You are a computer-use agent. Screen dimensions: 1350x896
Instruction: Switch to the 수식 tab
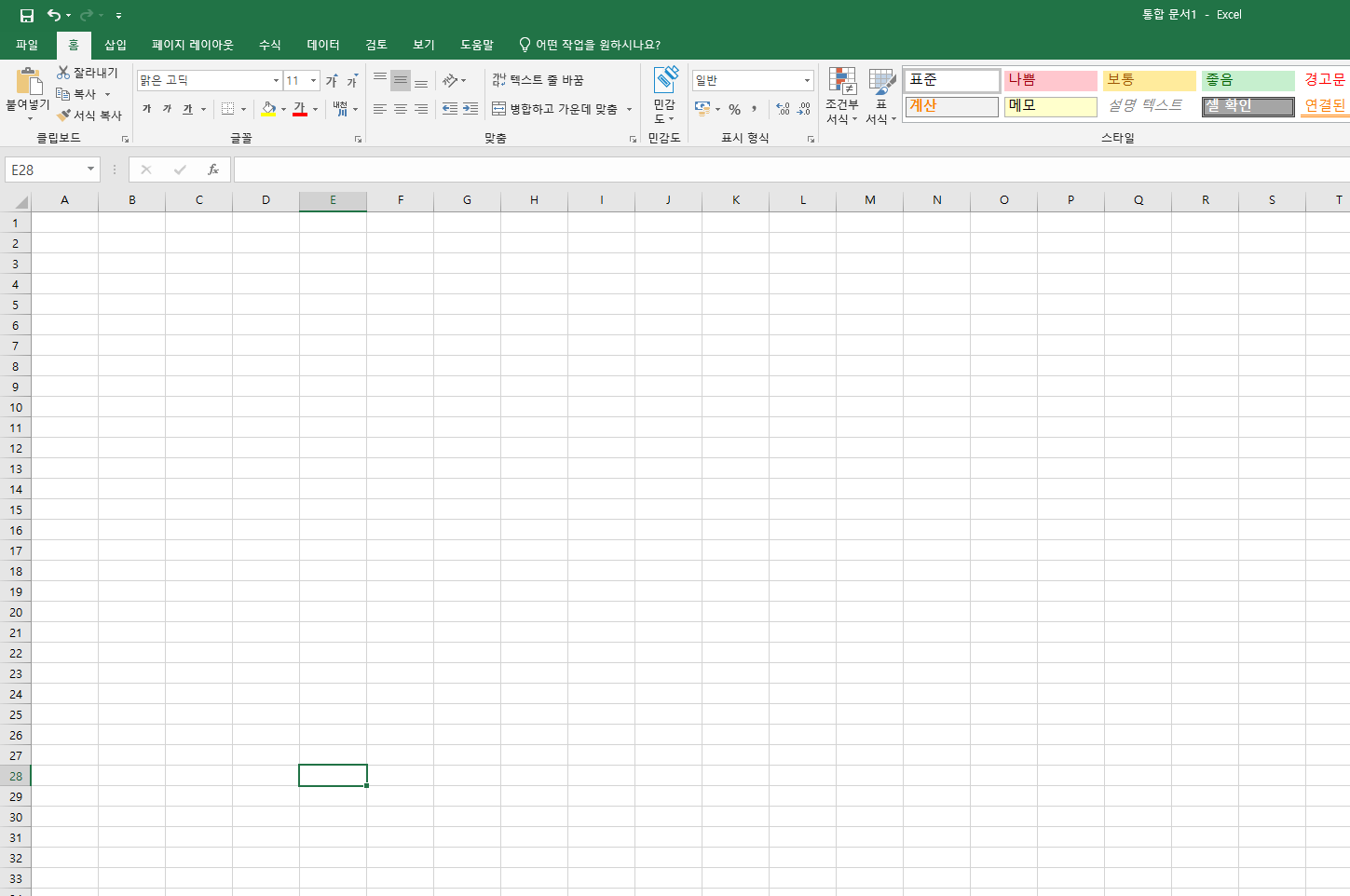[270, 45]
